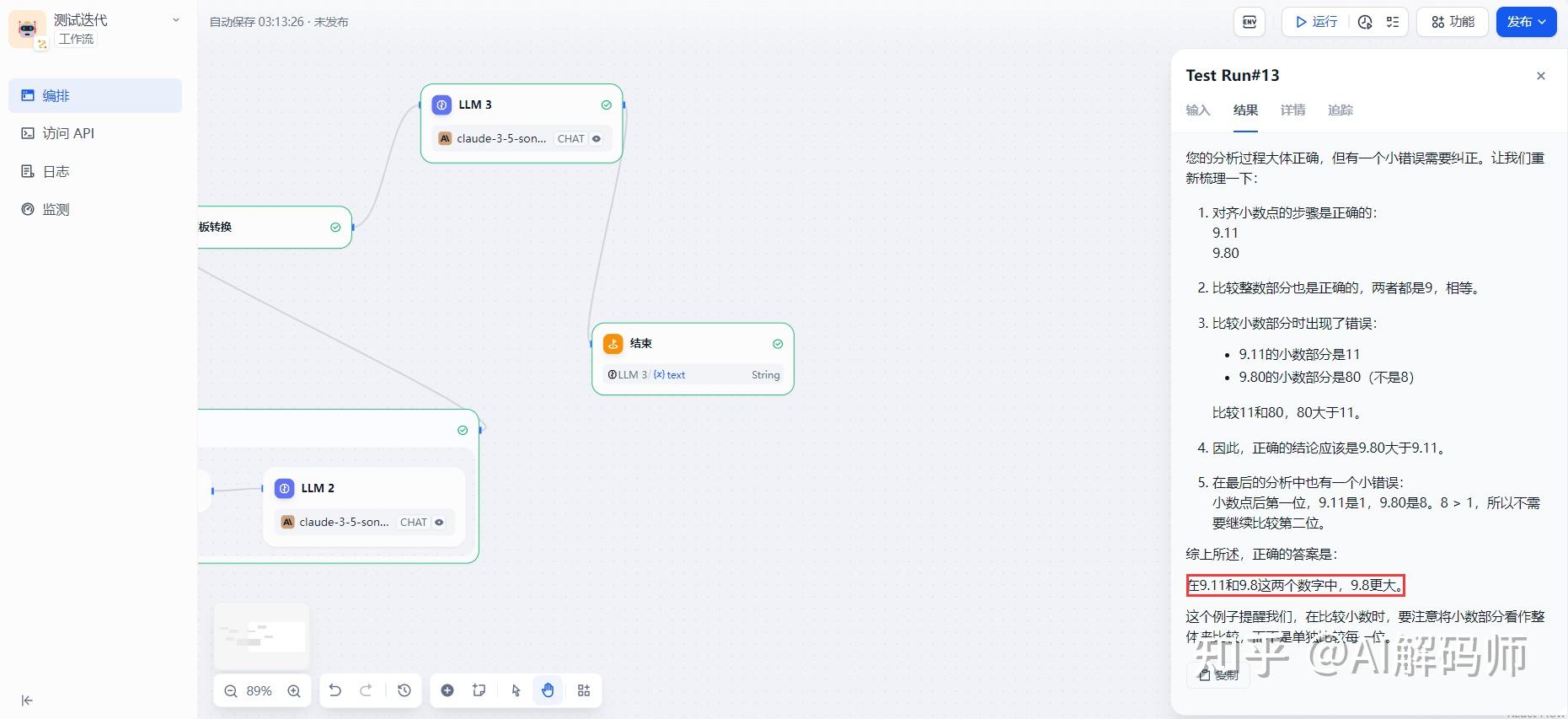The width and height of the screenshot is (1568, 719).
Task: Expand the 发布 publish dropdown
Action: coord(1527,22)
